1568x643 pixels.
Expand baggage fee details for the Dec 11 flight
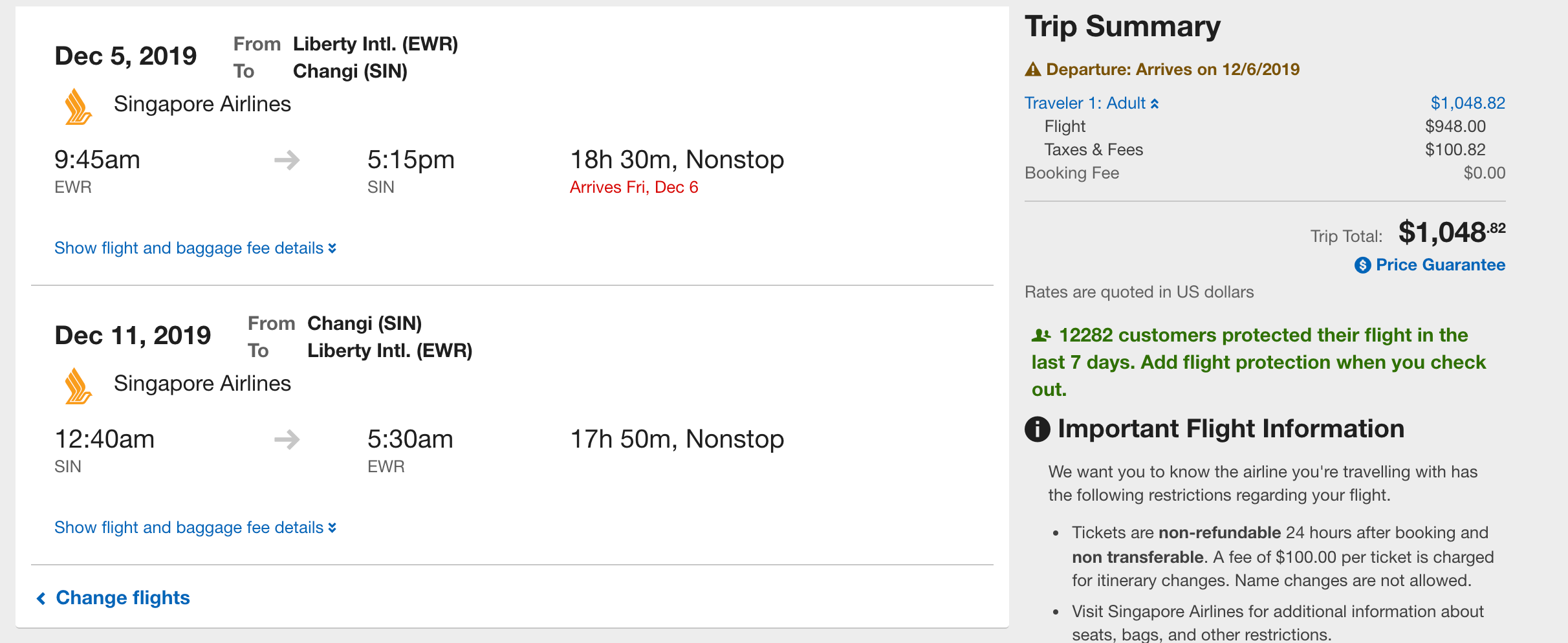click(195, 528)
